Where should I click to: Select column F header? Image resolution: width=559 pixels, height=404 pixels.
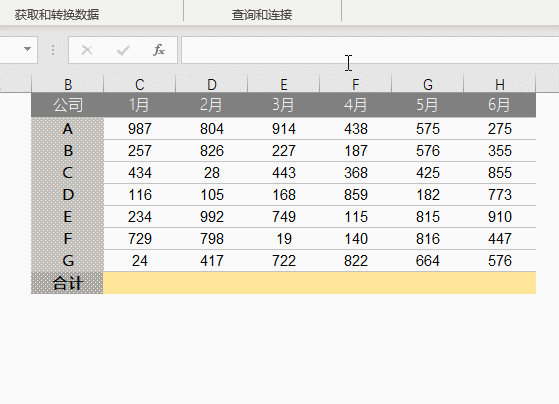click(x=355, y=85)
